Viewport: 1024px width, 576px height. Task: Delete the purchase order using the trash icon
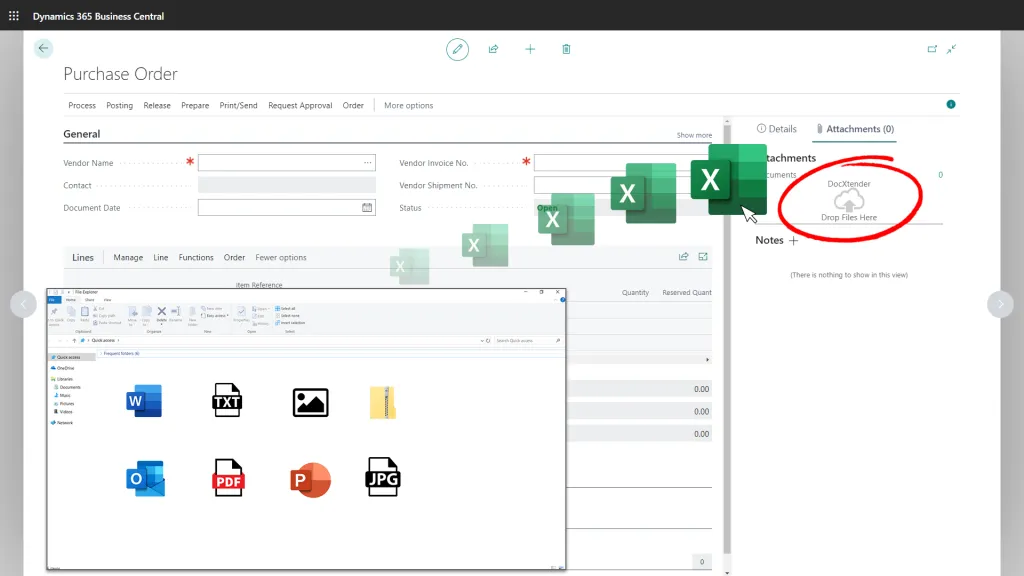coord(566,48)
